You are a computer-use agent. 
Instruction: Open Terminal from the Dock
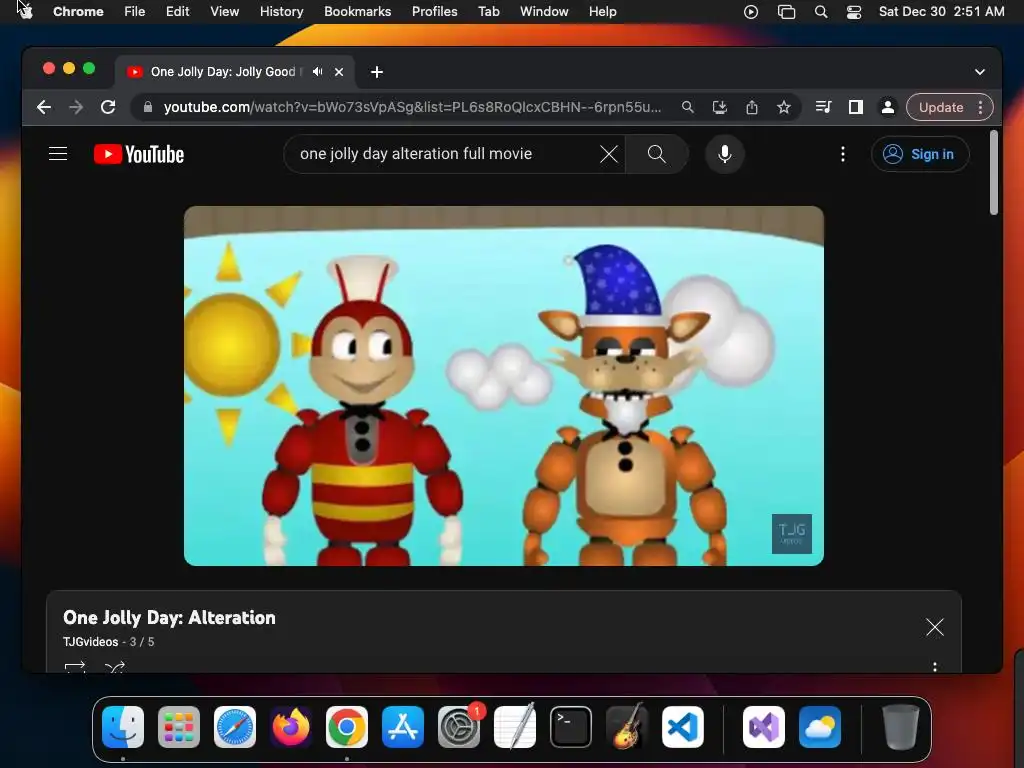pyautogui.click(x=571, y=727)
